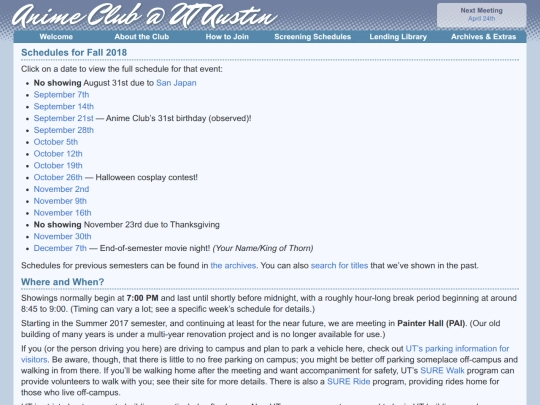This screenshot has width=540, height=405.
Task: Click 'Painter Hall (PAI)' bold text
Action: (x=431, y=323)
